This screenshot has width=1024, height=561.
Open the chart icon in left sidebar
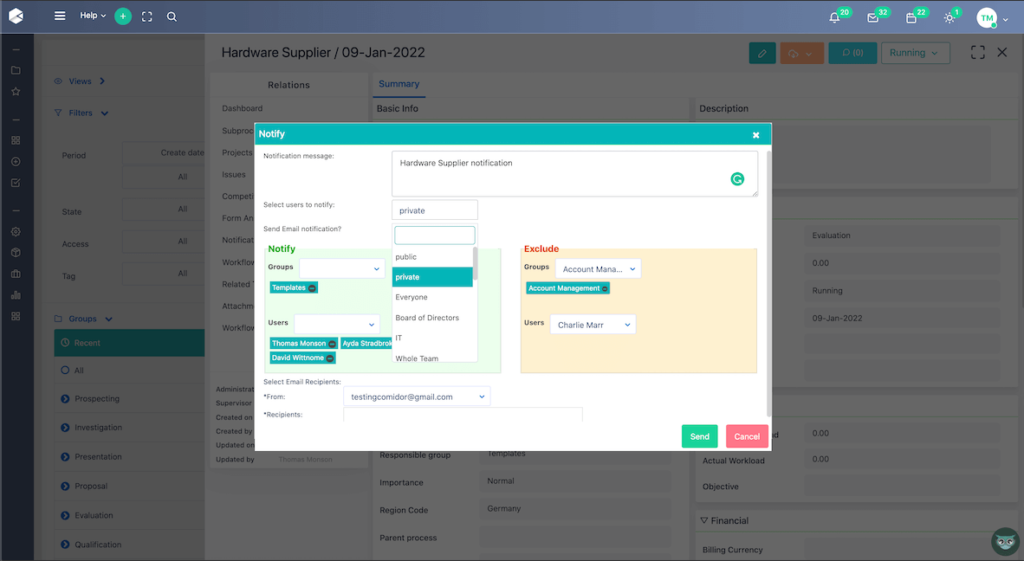pos(16,295)
